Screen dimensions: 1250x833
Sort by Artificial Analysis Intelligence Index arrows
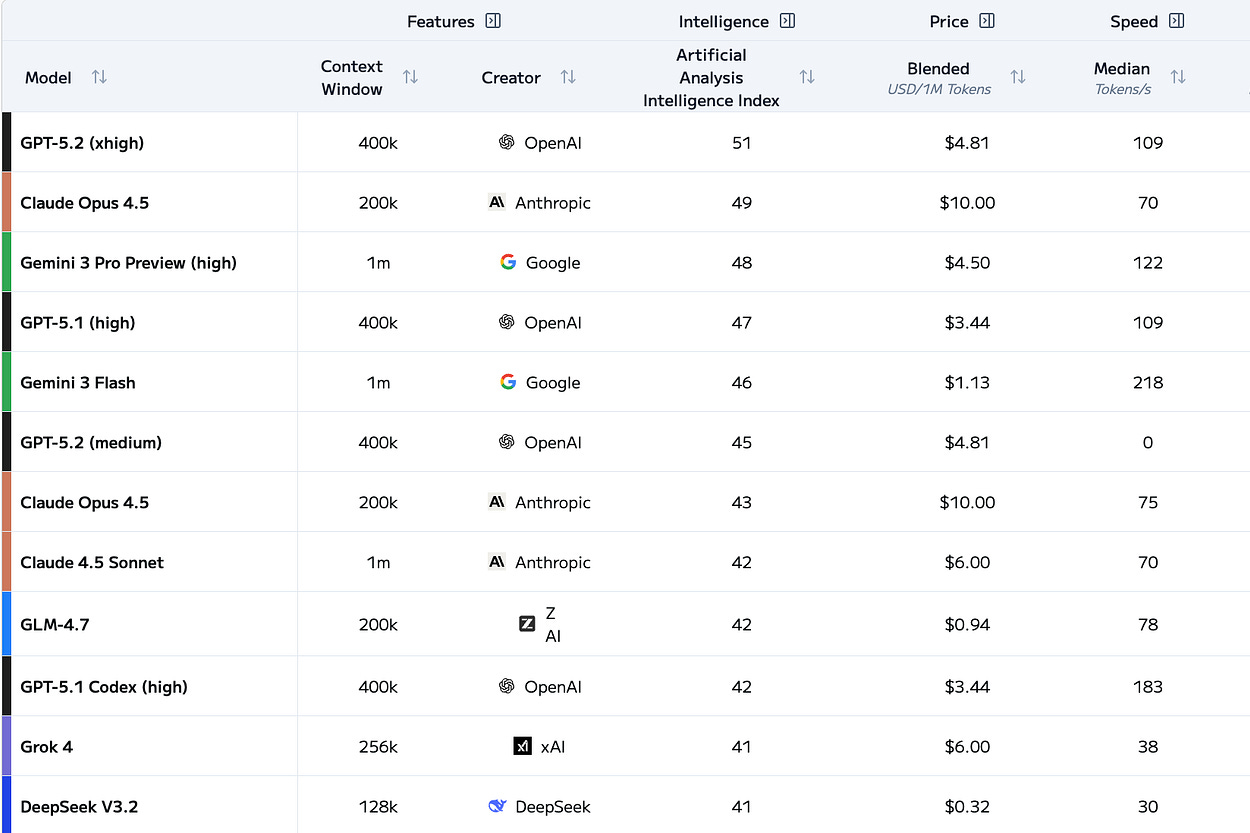pos(807,77)
